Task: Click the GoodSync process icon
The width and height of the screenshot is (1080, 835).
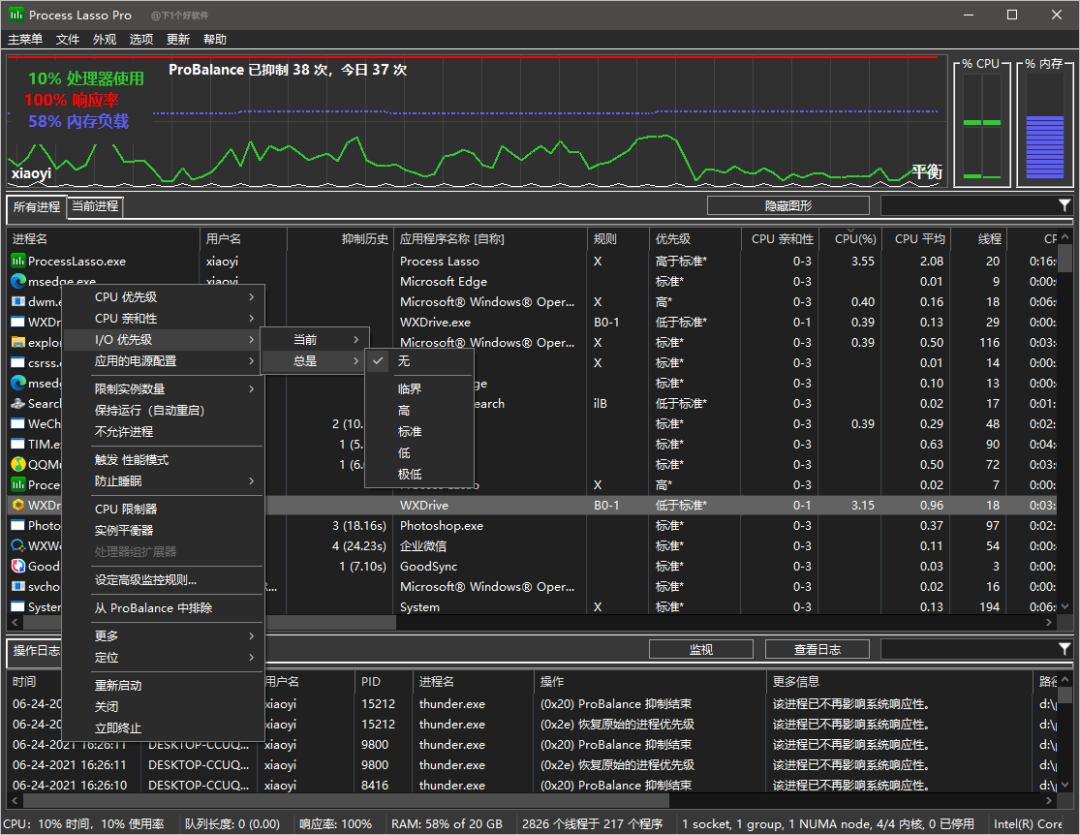Action: (x=18, y=566)
